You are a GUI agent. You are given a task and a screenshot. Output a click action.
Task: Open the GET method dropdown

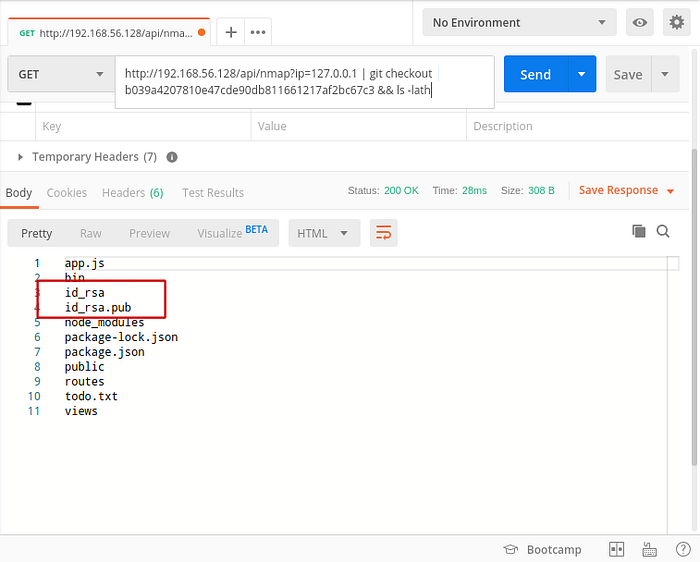tap(60, 74)
